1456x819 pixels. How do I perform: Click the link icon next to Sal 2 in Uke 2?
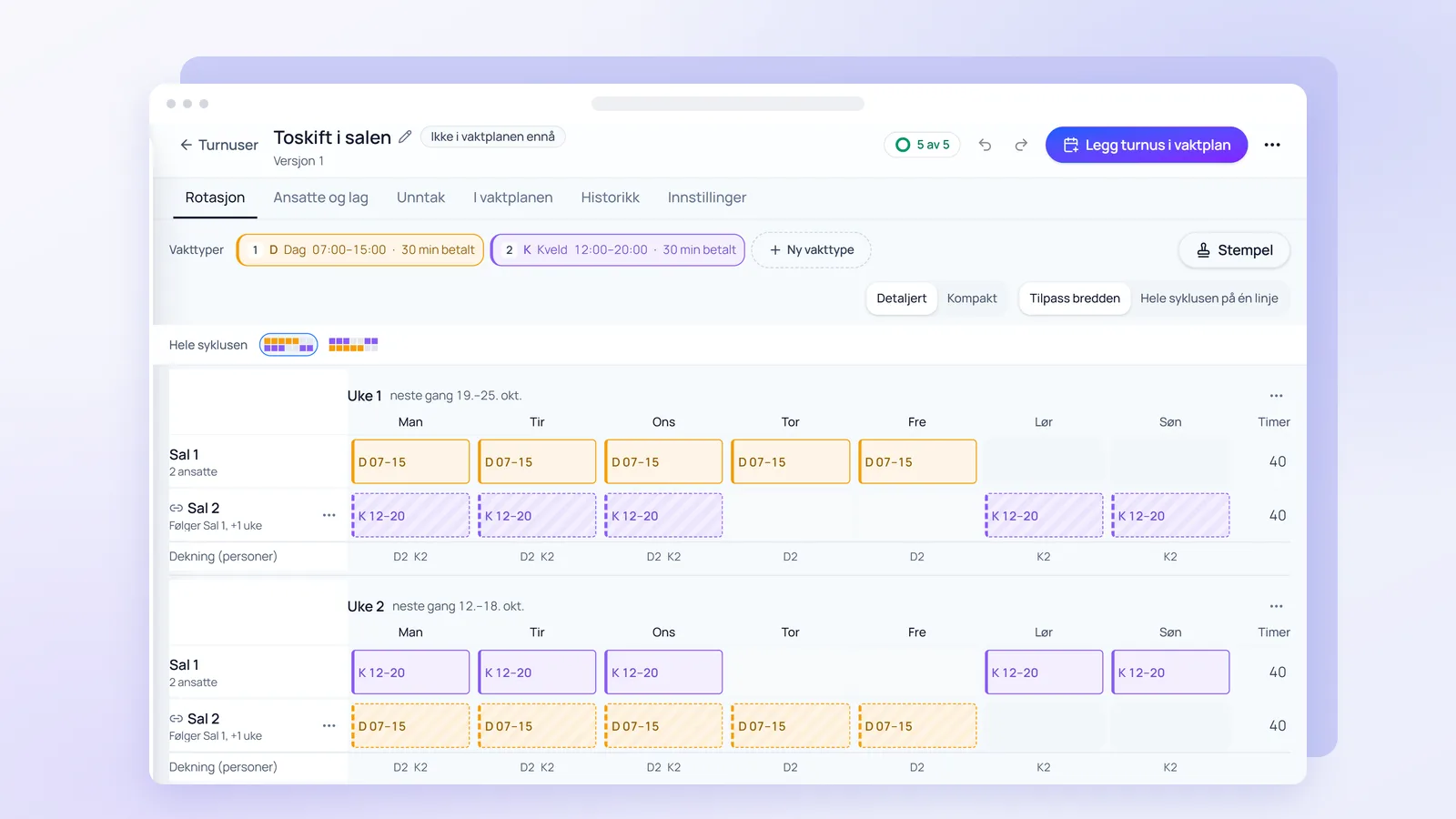(x=177, y=719)
